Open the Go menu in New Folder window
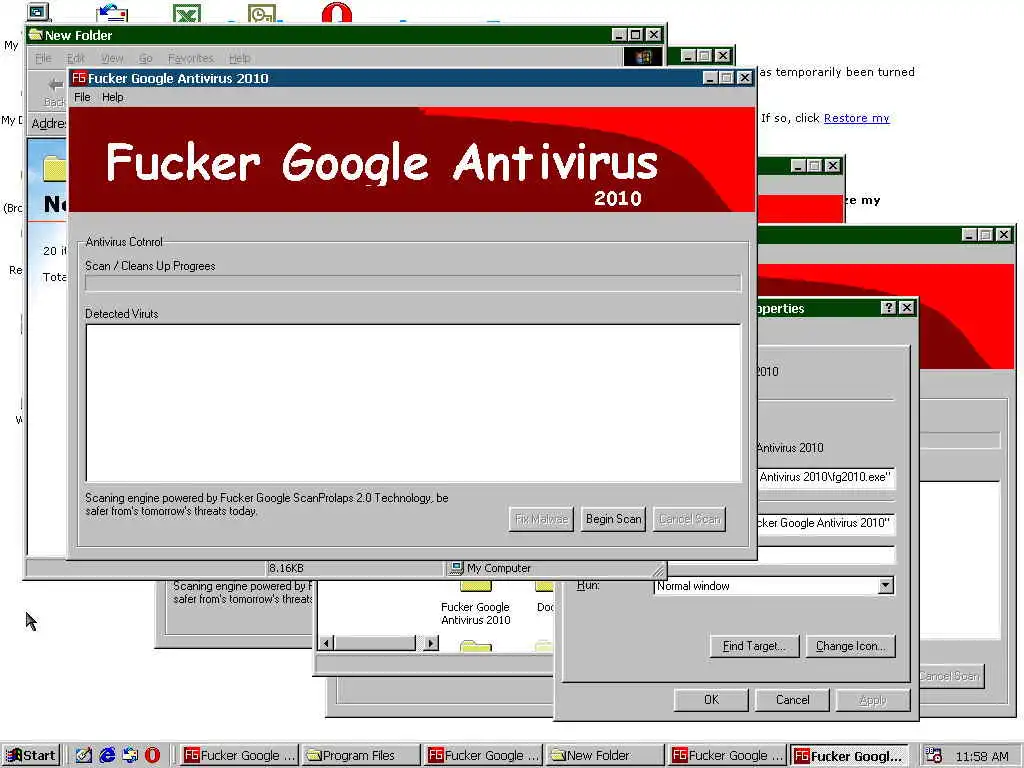Viewport: 1024px width, 768px height. click(x=146, y=58)
